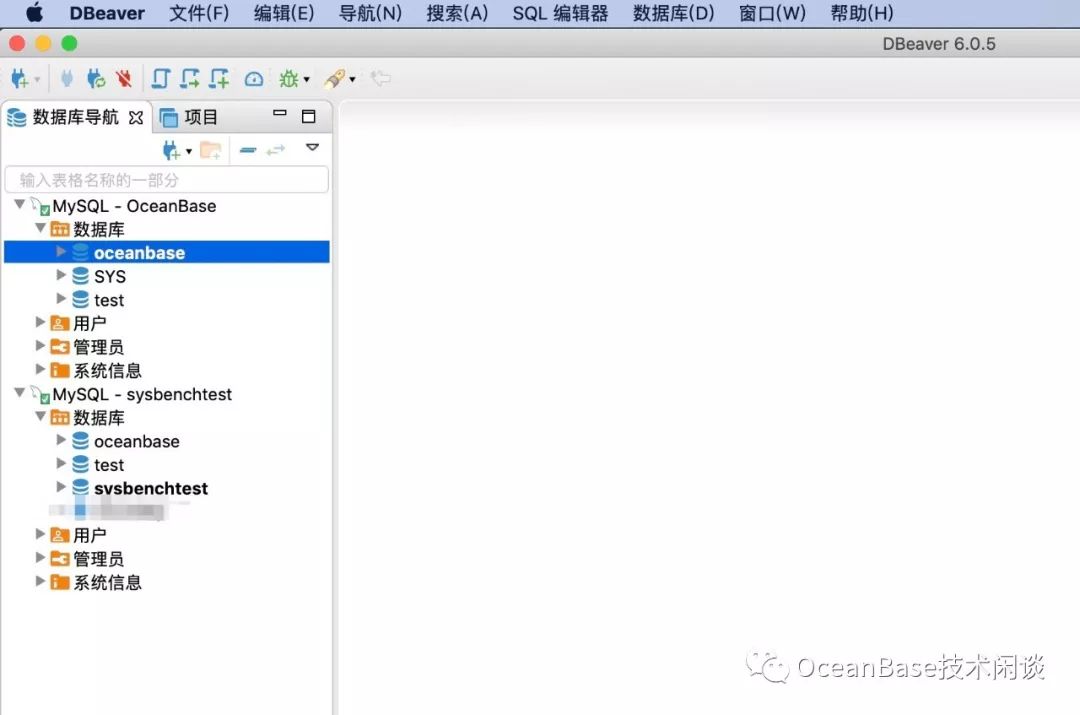
Task: Click the greyed back navigation arrow icon
Action: click(x=380, y=79)
